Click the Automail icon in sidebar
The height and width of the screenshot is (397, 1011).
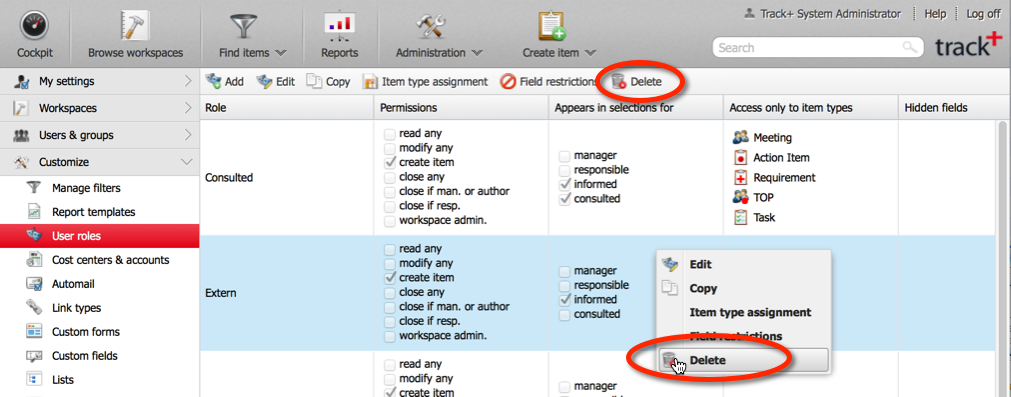pyautogui.click(x=34, y=284)
